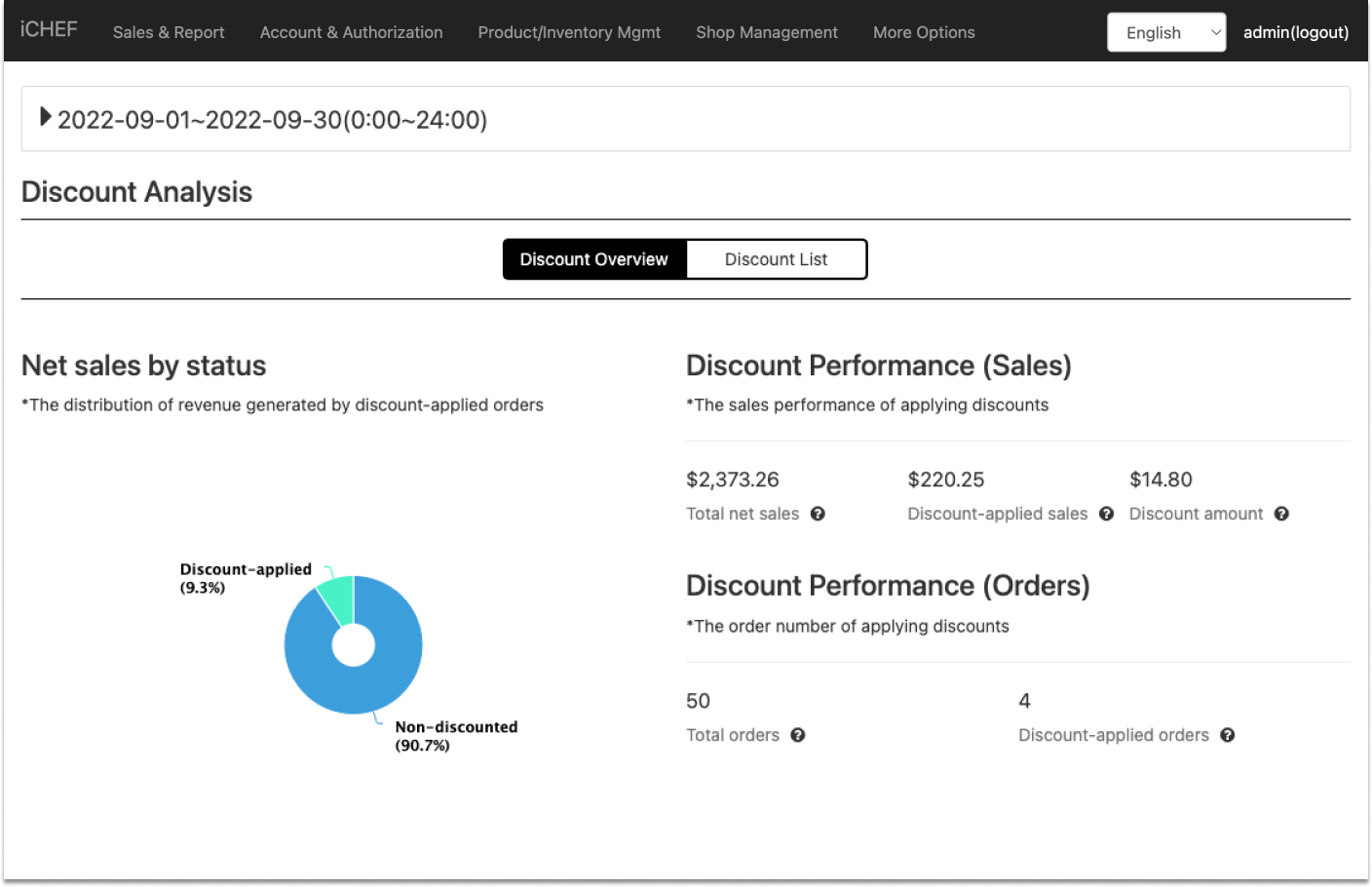Open the More Options menu
This screenshot has width=1372, height=887.
coord(924,32)
